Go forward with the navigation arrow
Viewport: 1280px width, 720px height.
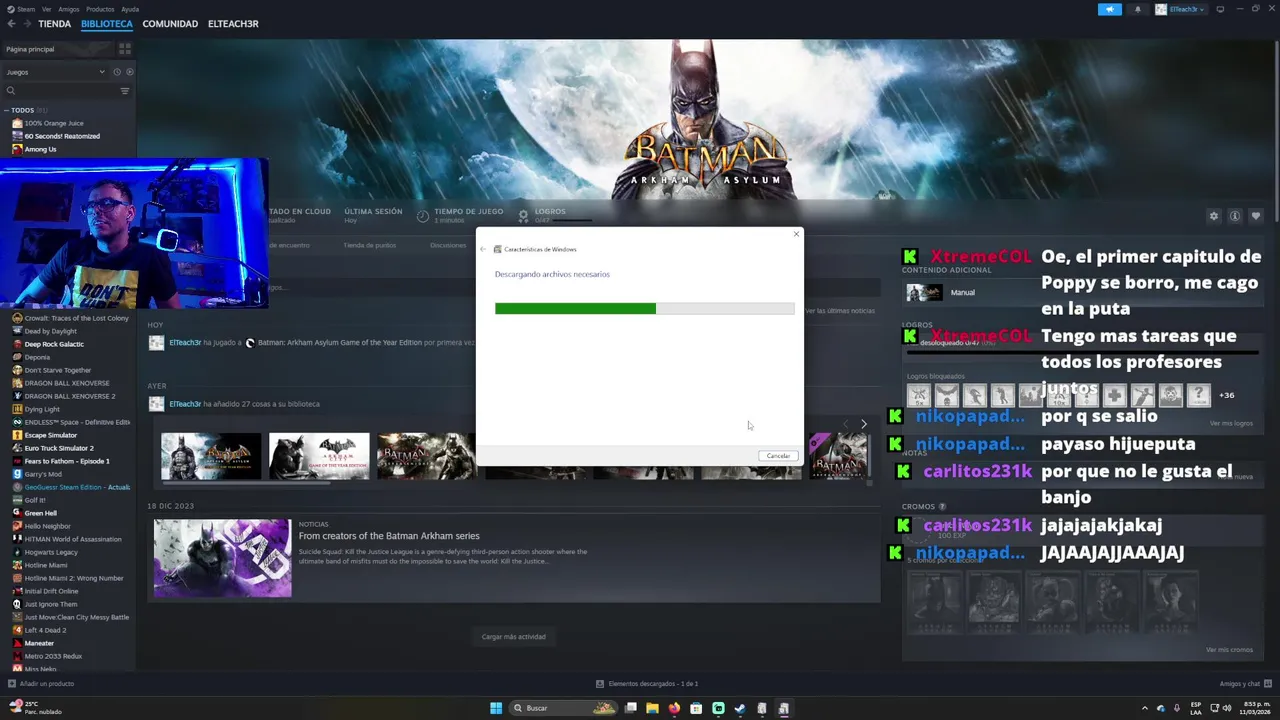26,24
